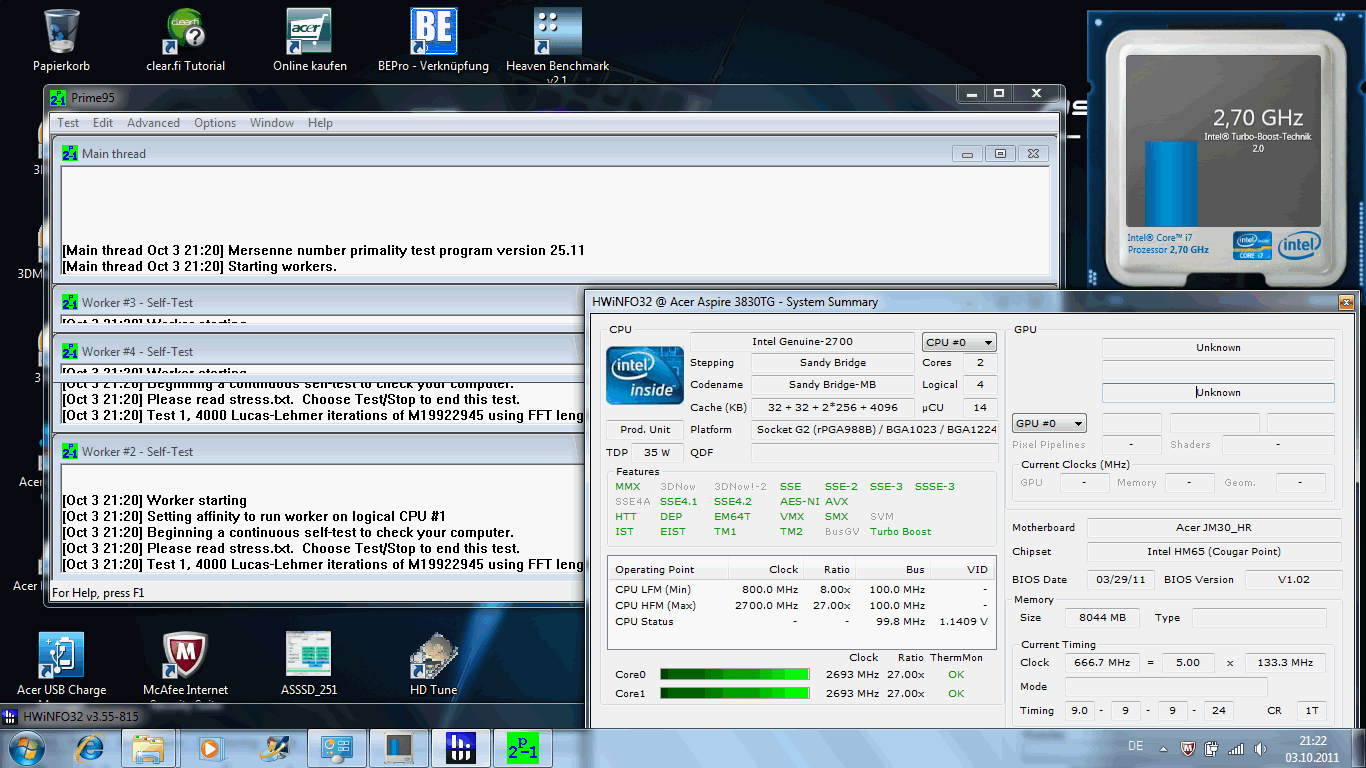Click the Worker #3 window icon
This screenshot has width=1366, height=768.
[70, 302]
